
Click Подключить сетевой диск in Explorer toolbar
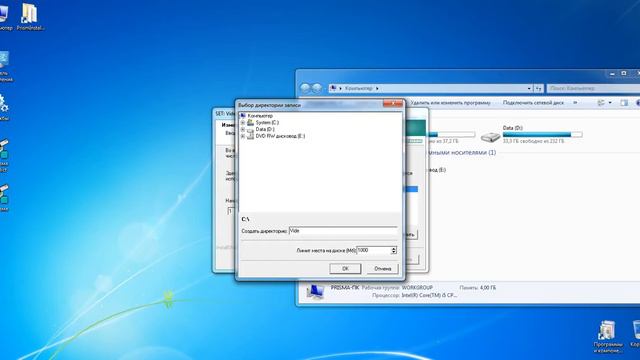click(533, 103)
